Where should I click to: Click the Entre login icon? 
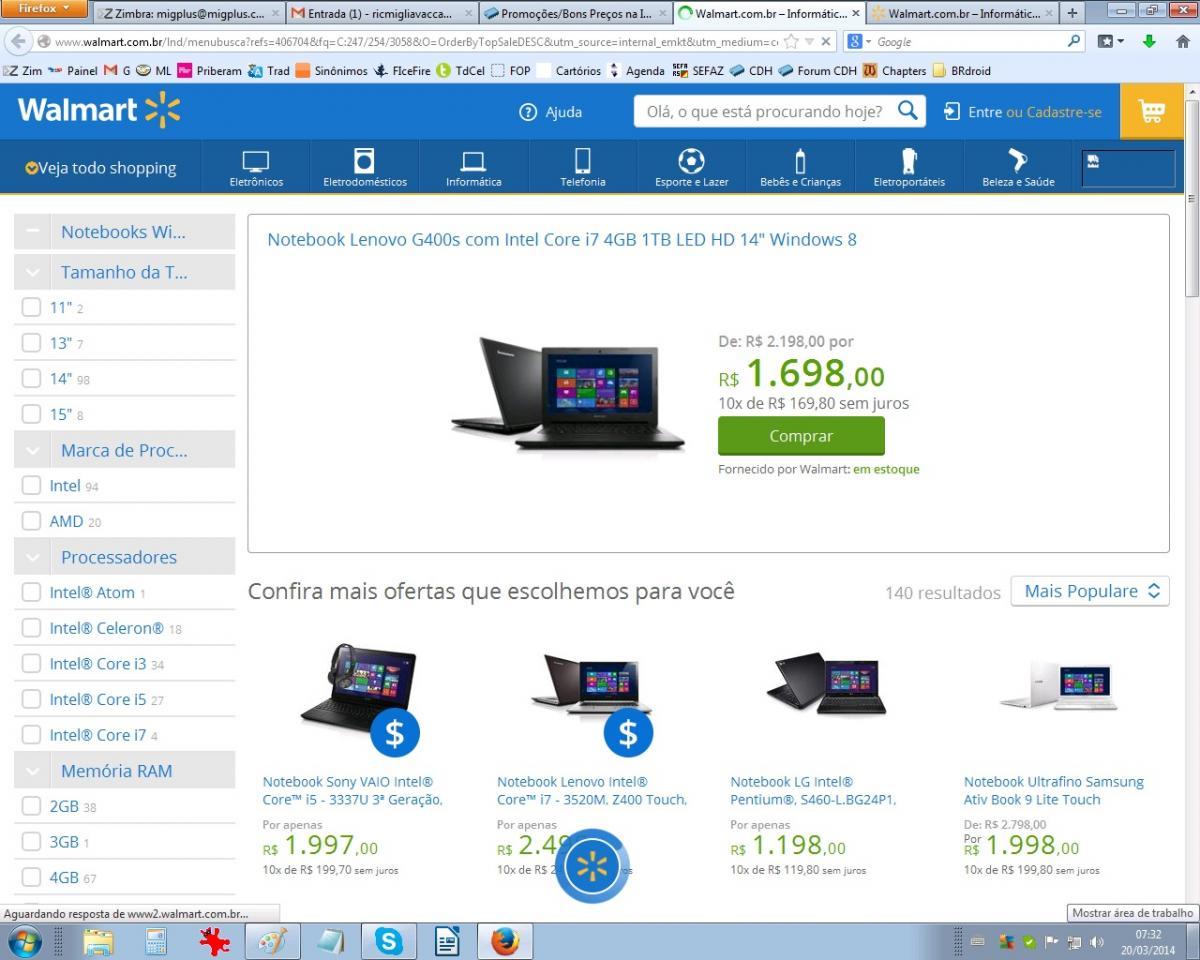tap(952, 112)
